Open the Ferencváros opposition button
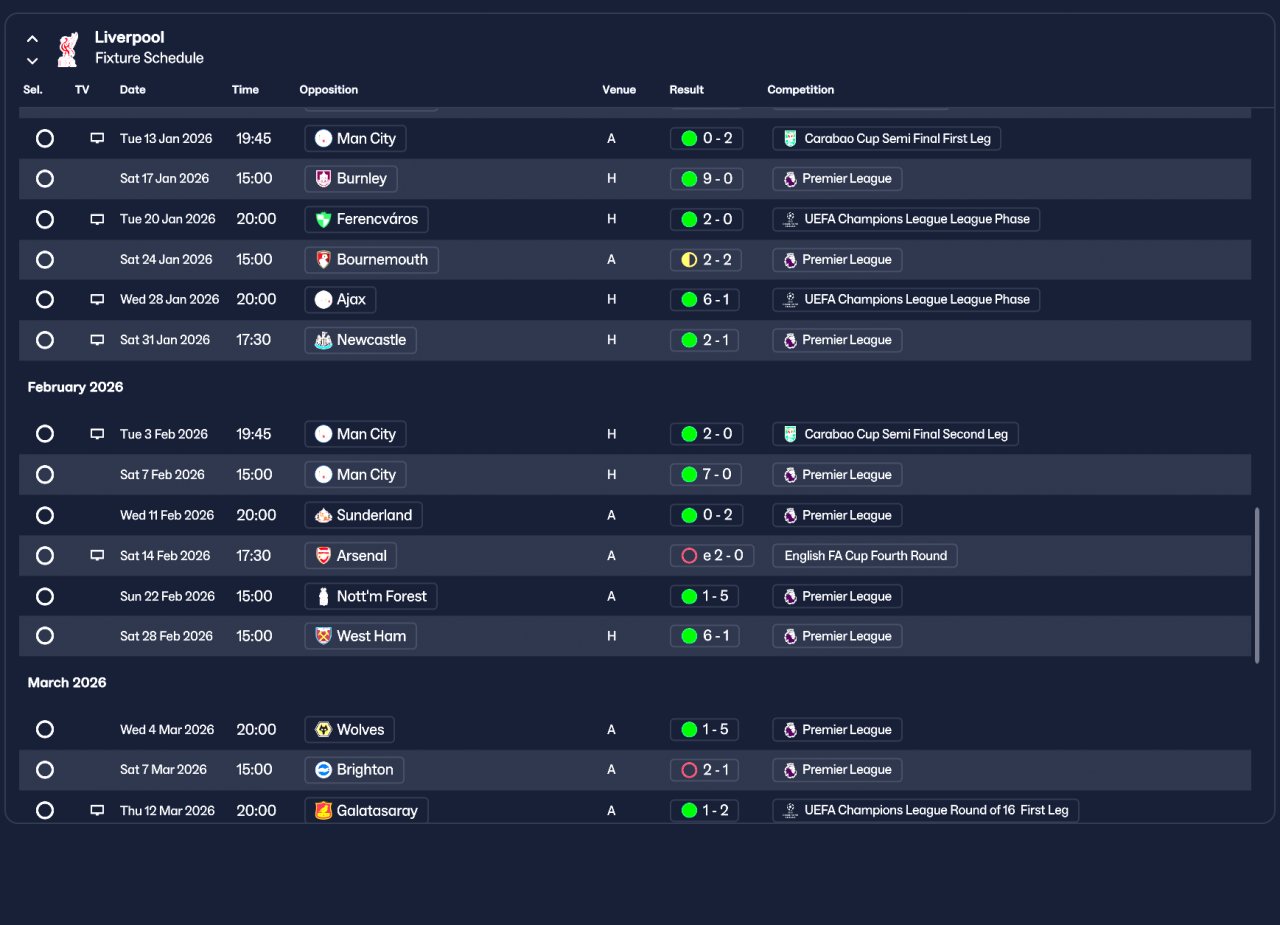The width and height of the screenshot is (1280, 925). point(366,219)
